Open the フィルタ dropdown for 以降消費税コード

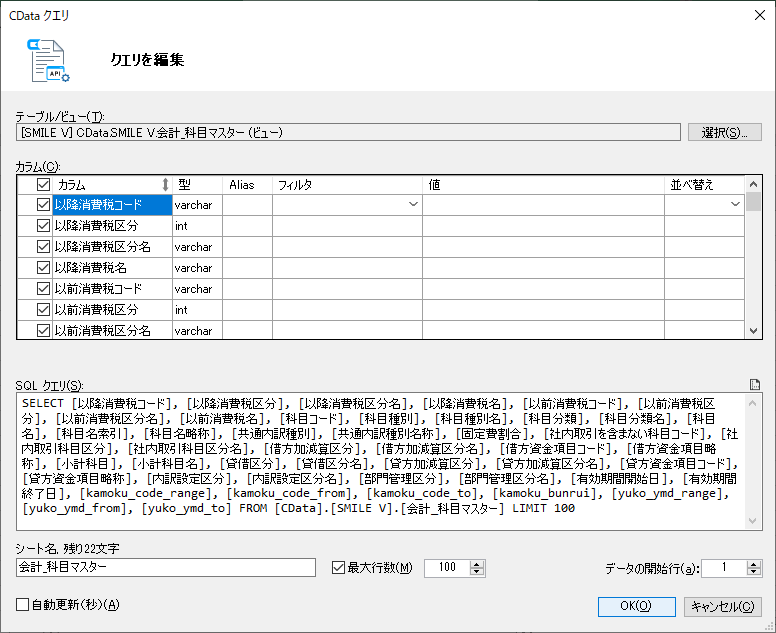(413, 204)
